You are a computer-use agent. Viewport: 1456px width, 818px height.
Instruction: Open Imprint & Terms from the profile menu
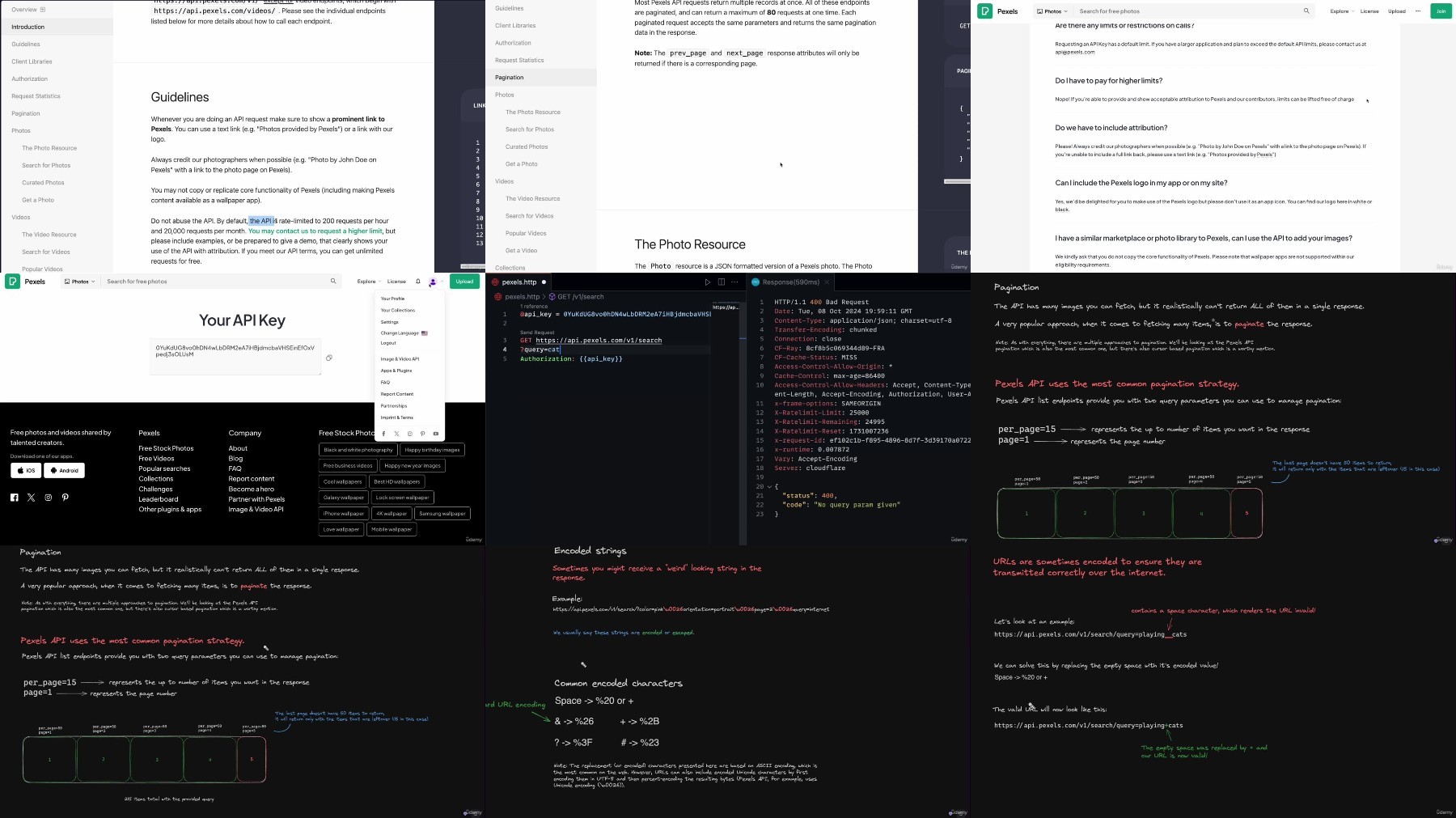click(x=397, y=417)
